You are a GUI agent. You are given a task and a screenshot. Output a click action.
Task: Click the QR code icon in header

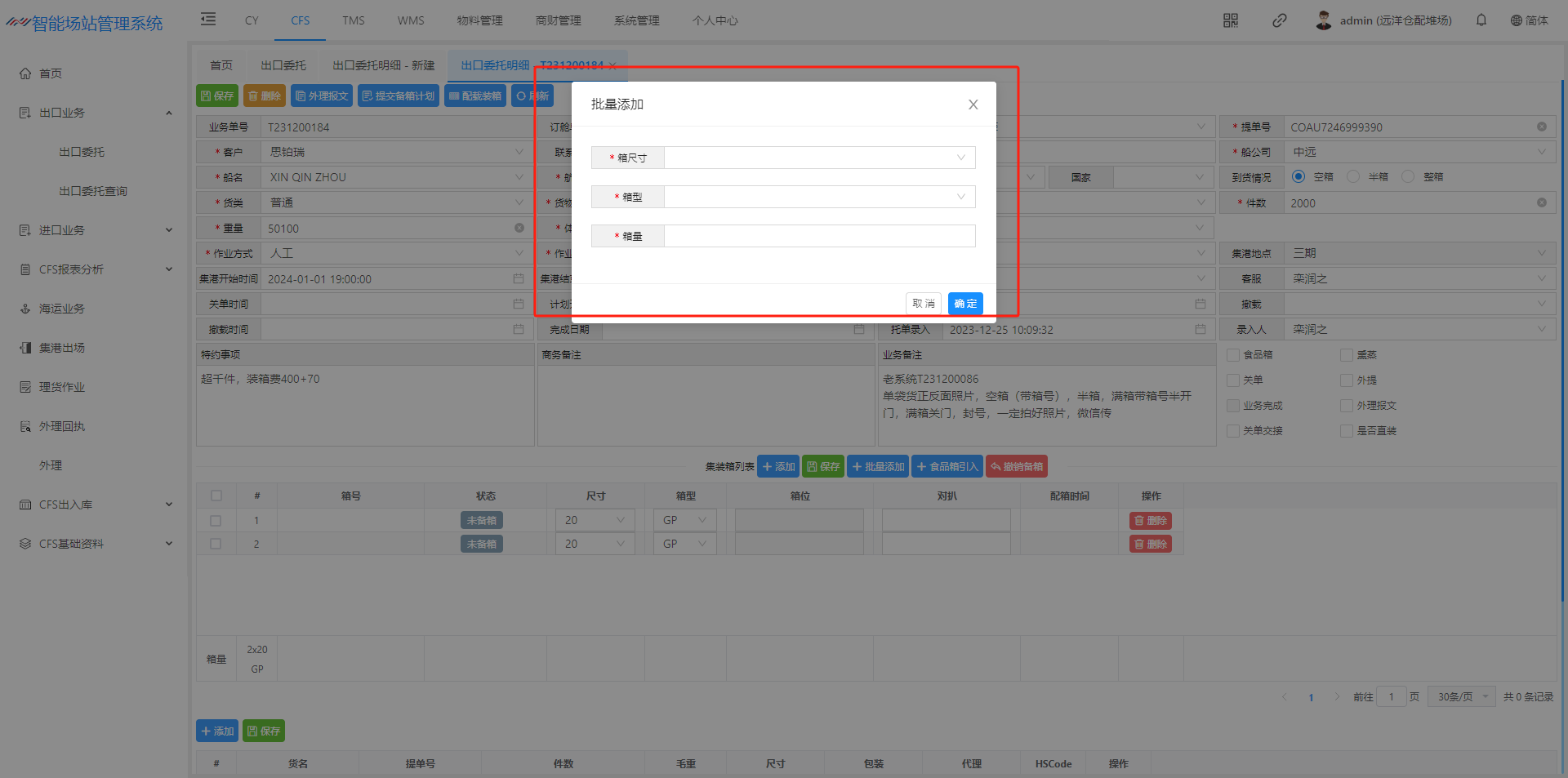(1231, 20)
